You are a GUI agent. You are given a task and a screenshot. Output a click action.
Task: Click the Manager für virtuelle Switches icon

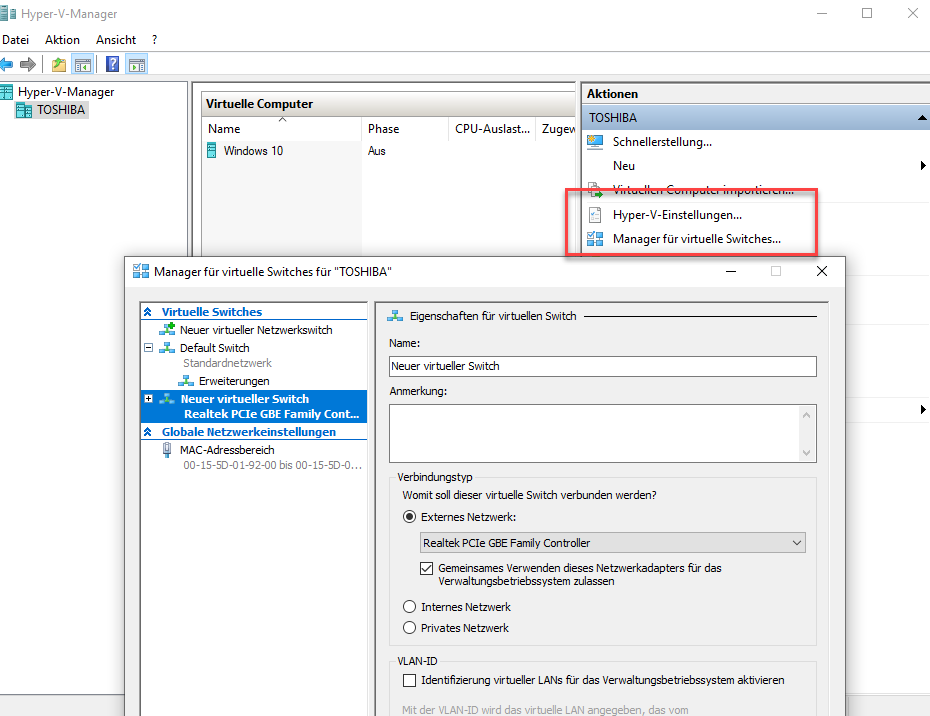pyautogui.click(x=594, y=239)
